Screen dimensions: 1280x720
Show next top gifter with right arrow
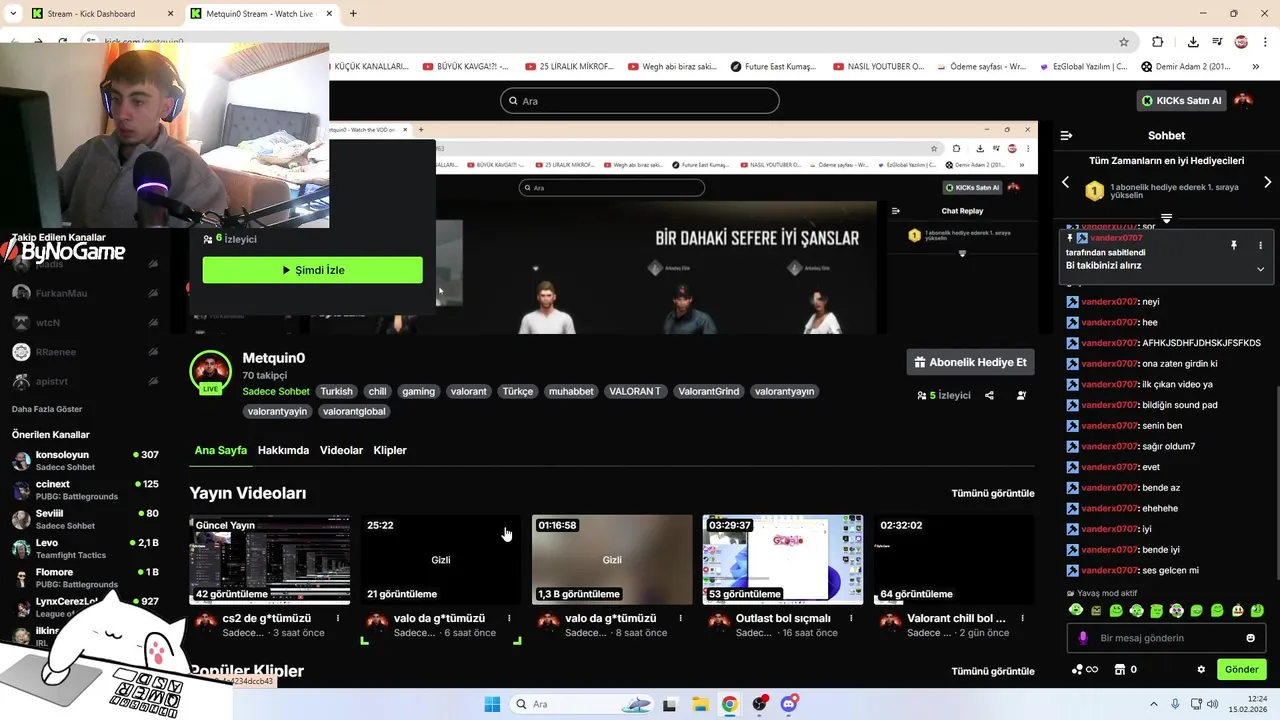pos(1267,182)
